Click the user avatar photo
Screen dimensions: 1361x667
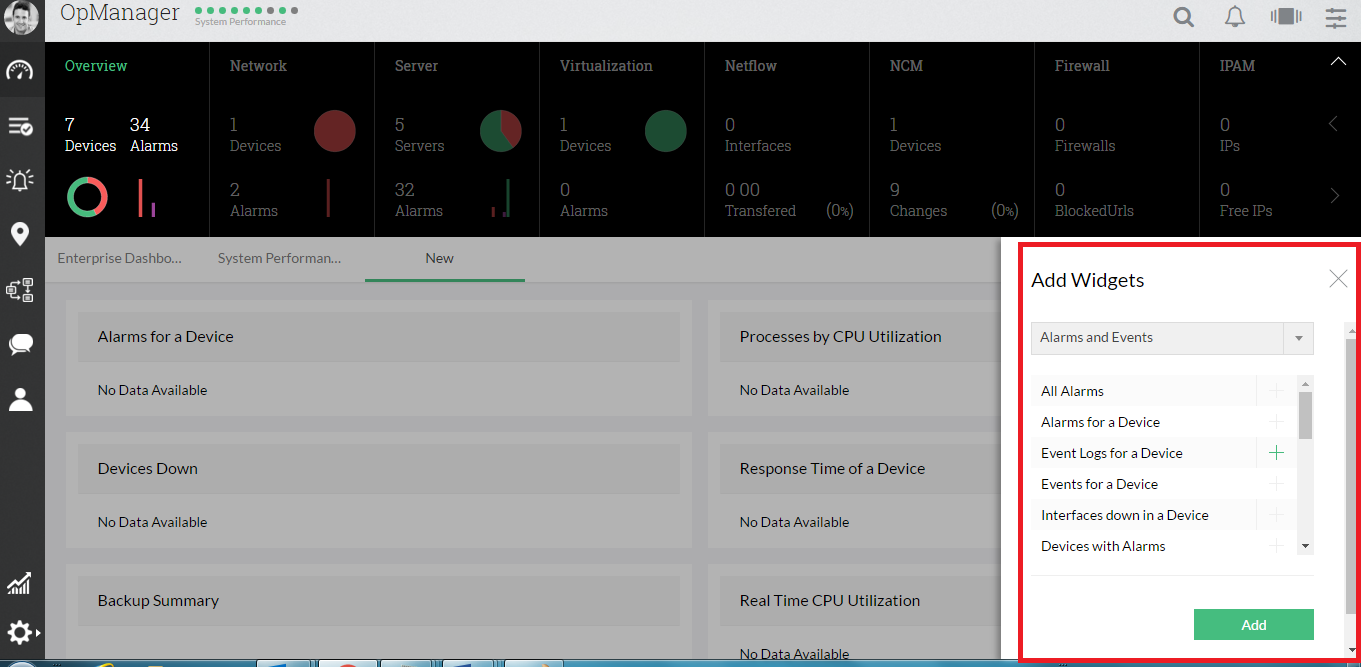tap(21, 18)
